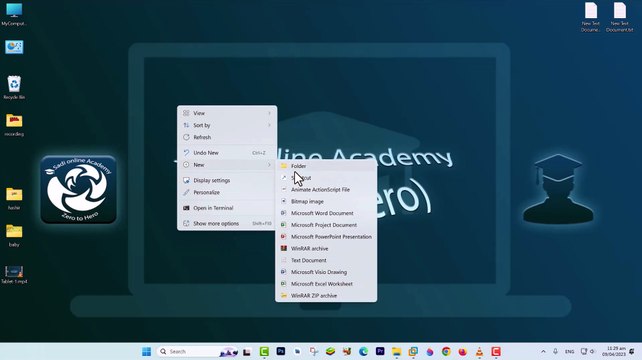Select the recording folder on desktop
Screen dimensions: 642x360
click(x=14, y=125)
